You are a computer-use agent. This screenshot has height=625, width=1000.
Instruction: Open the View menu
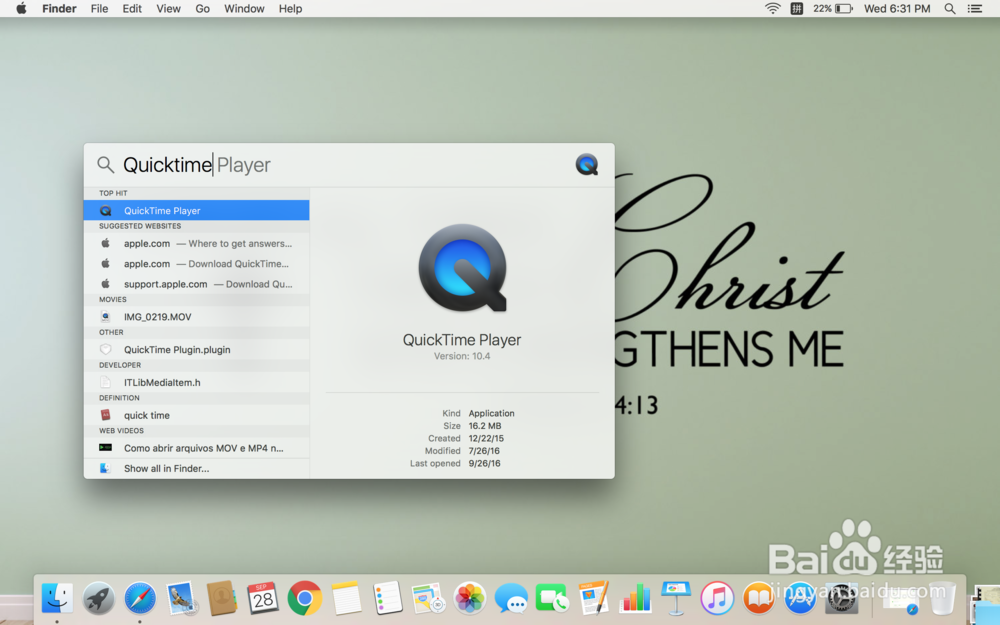tap(168, 8)
